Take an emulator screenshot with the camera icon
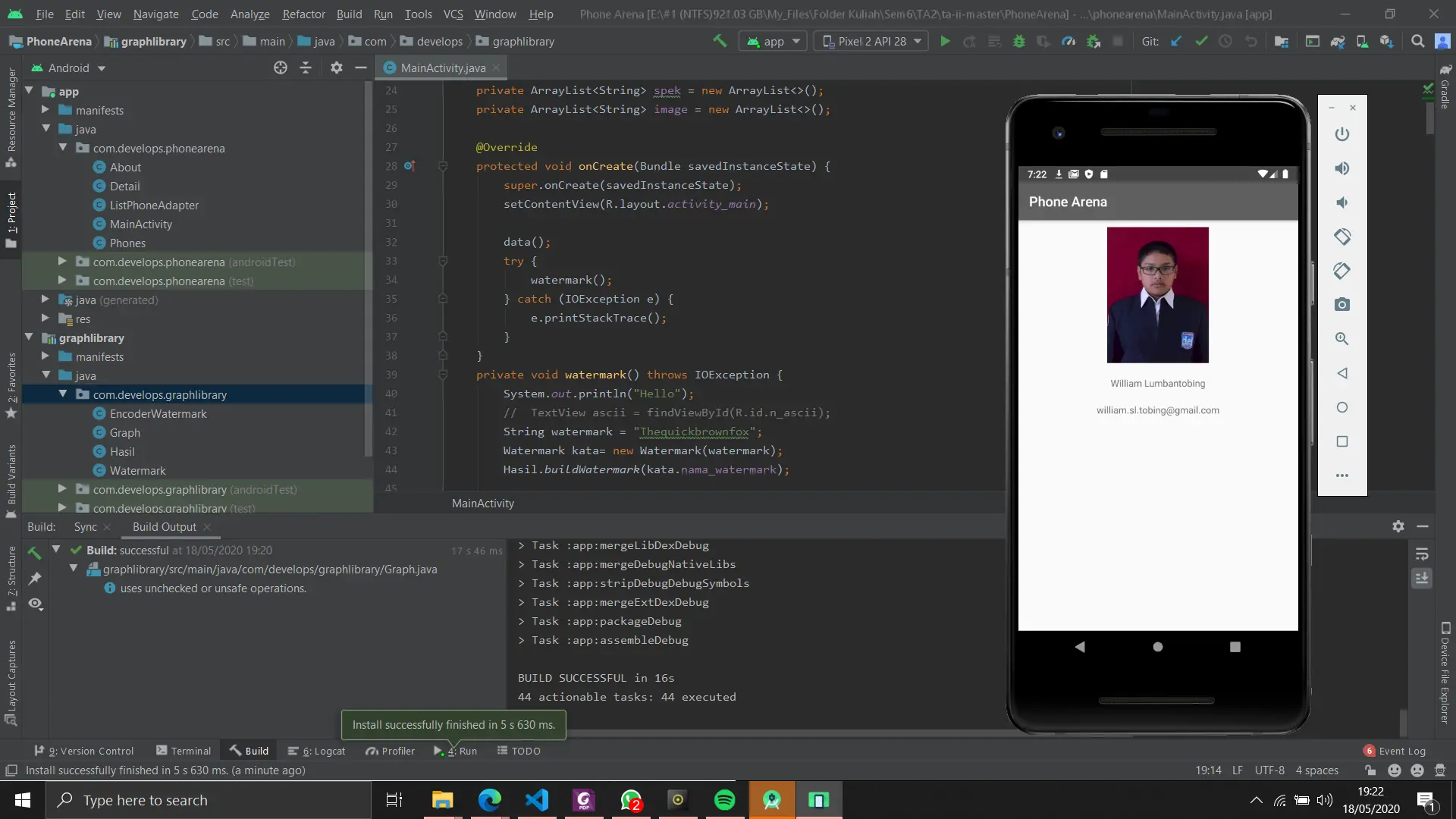This screenshot has width=1456, height=819. [1341, 305]
